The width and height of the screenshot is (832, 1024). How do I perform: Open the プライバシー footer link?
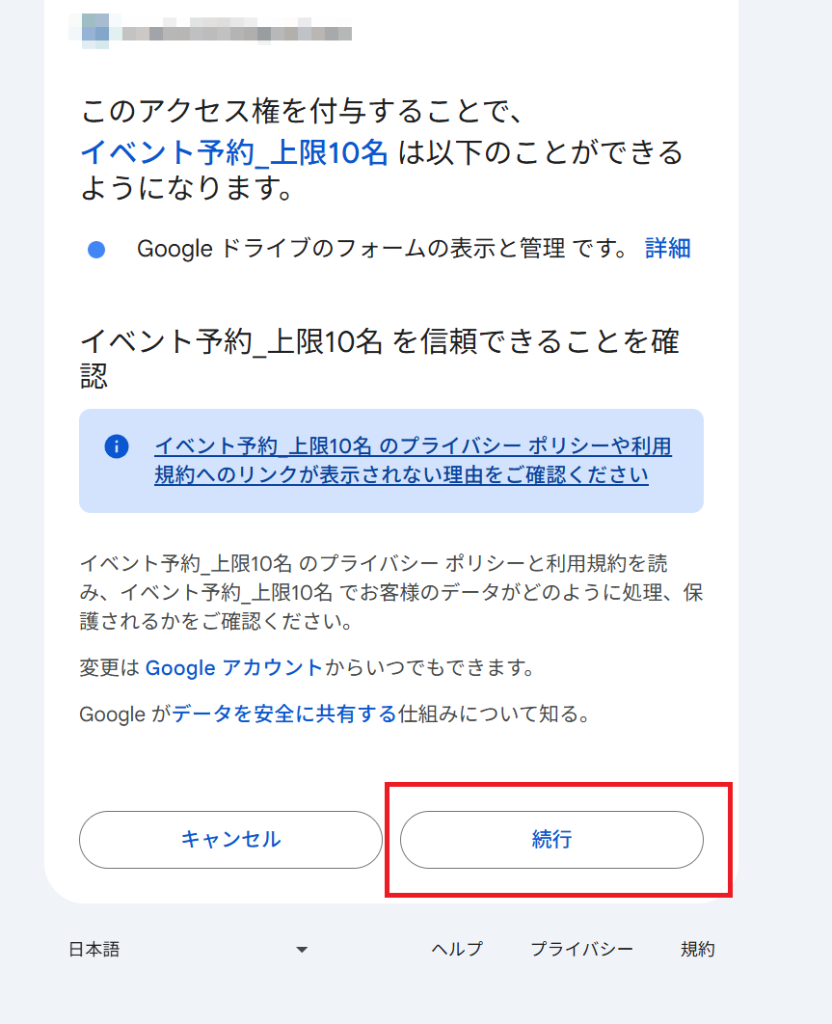click(x=581, y=949)
